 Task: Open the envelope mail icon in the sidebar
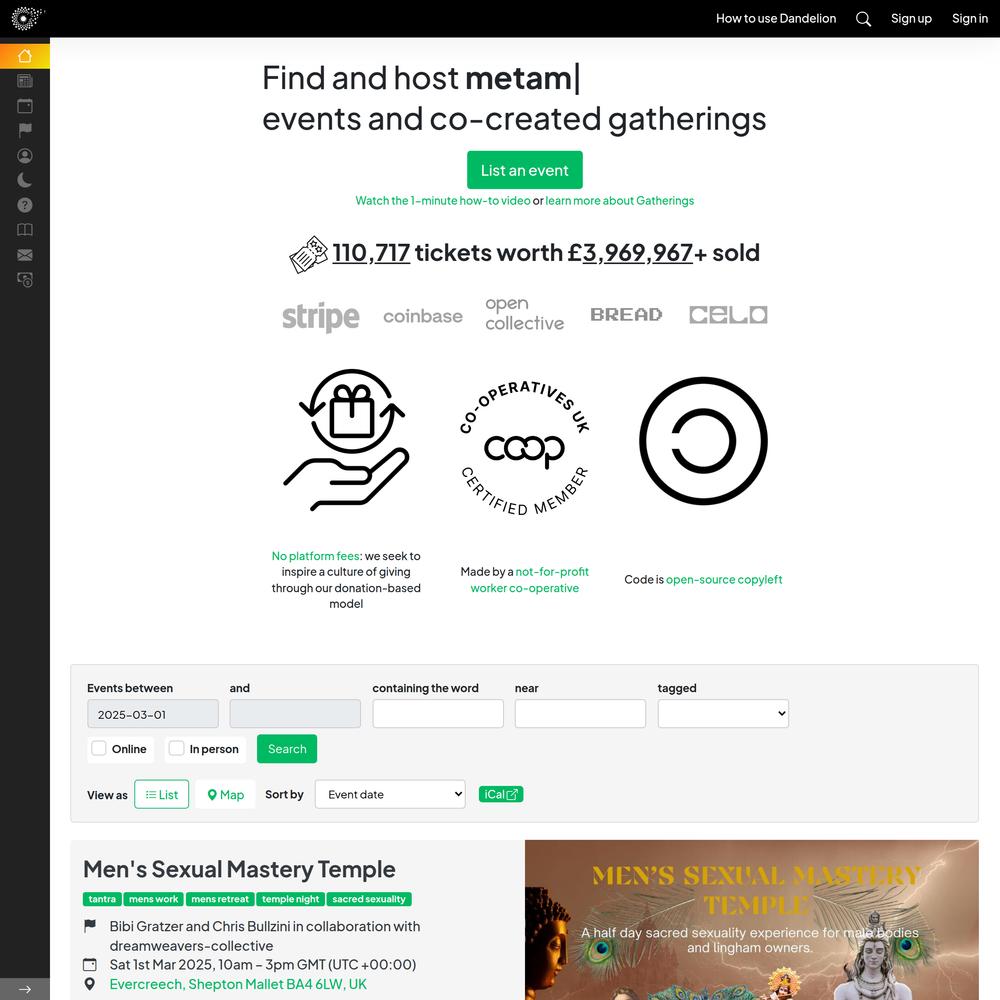(x=25, y=255)
